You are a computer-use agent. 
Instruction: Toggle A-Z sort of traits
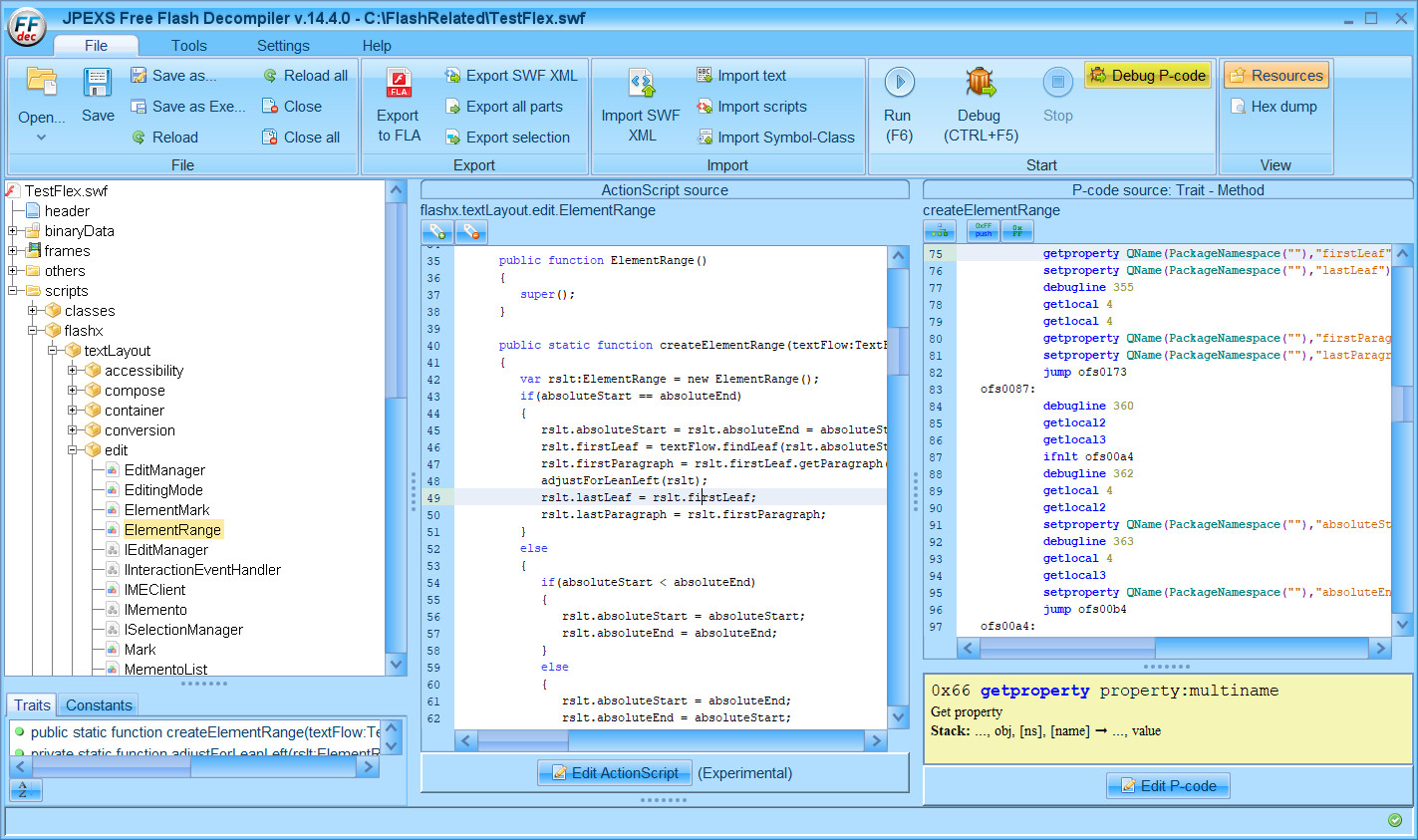point(25,790)
